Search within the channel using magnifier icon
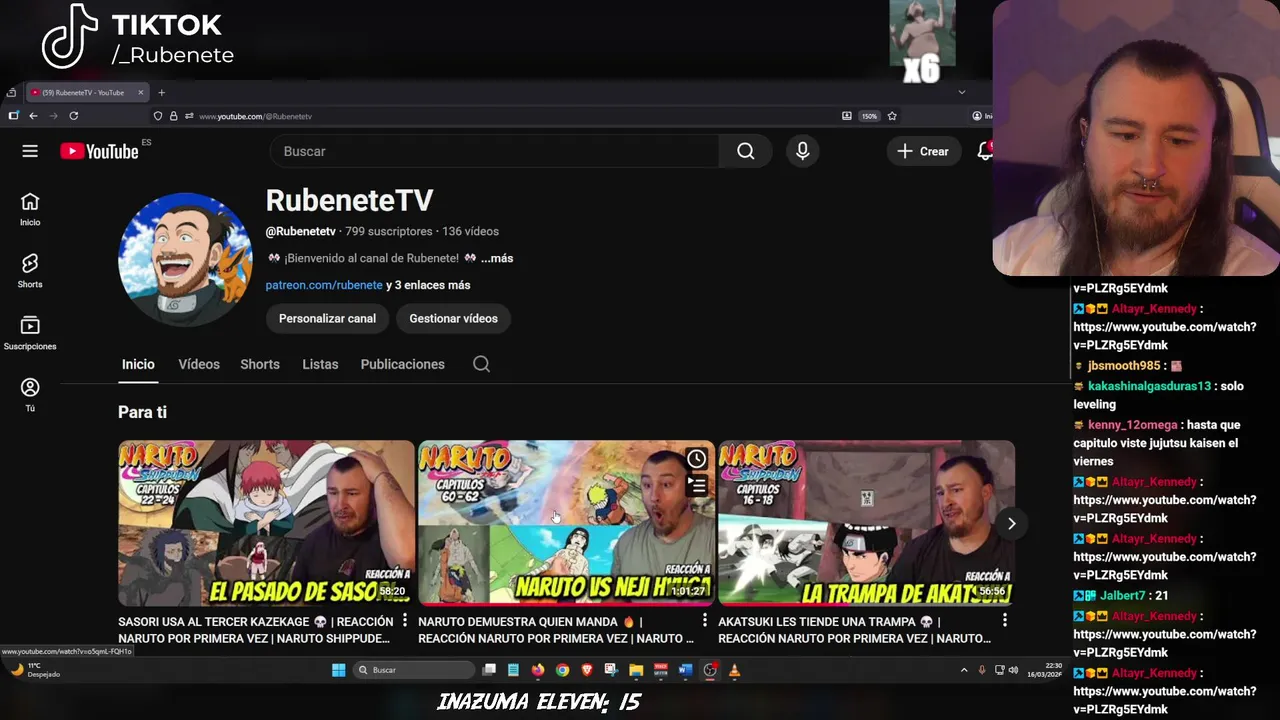The width and height of the screenshot is (1280, 720). tap(481, 364)
